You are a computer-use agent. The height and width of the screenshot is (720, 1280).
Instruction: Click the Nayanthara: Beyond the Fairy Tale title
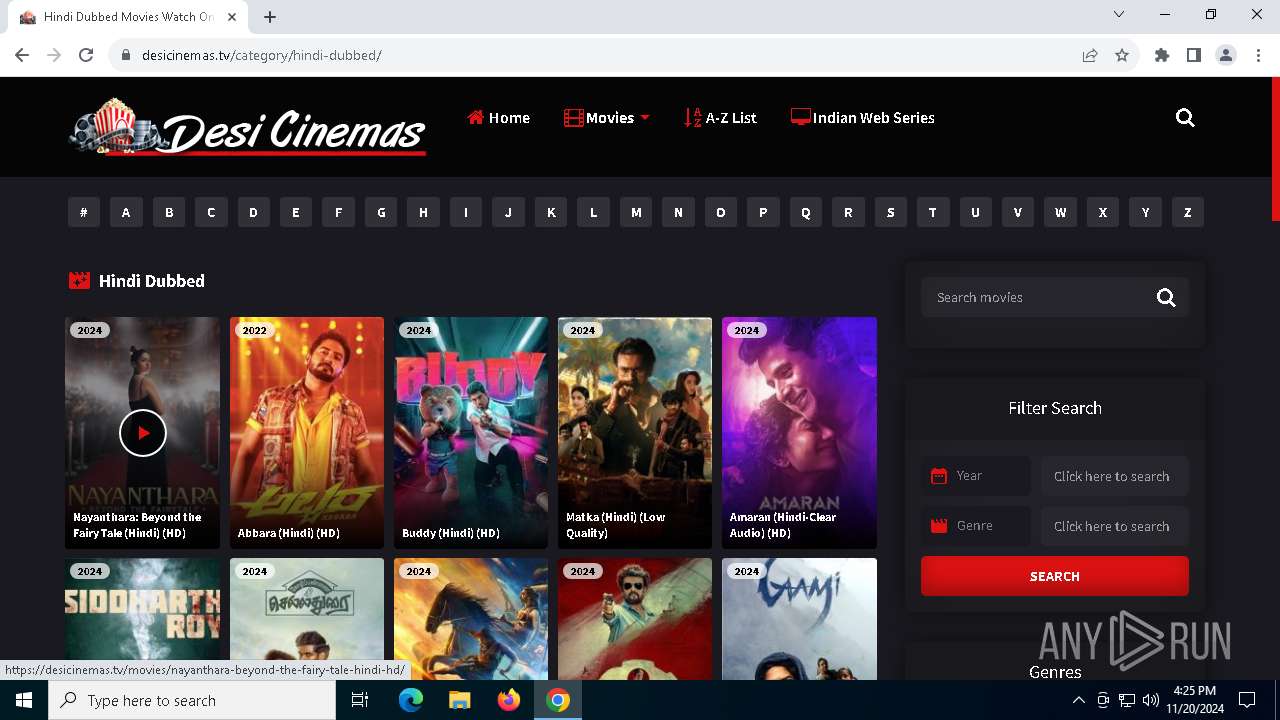pos(137,525)
